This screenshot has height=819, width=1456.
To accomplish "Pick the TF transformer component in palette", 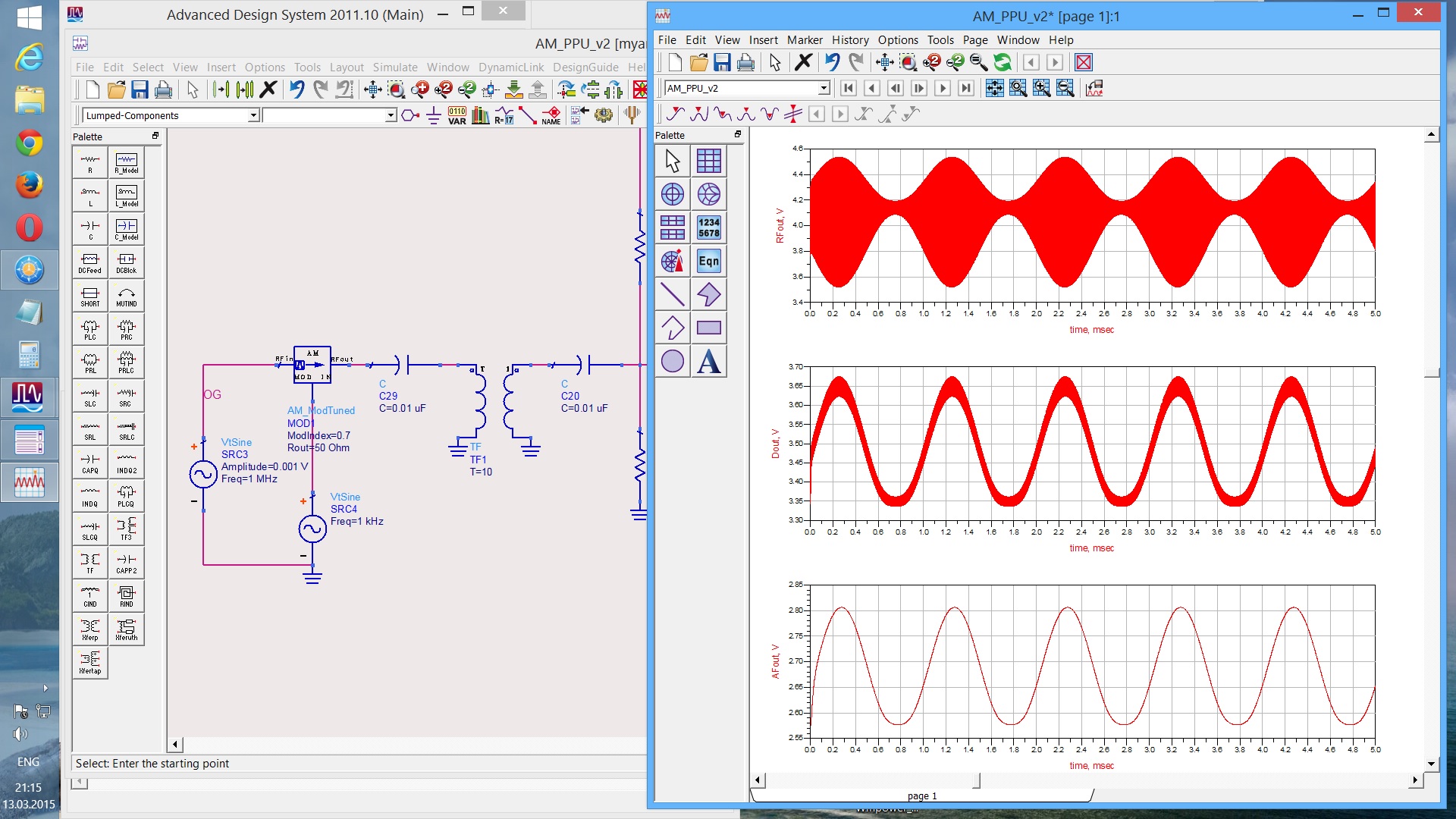I will (x=90, y=563).
